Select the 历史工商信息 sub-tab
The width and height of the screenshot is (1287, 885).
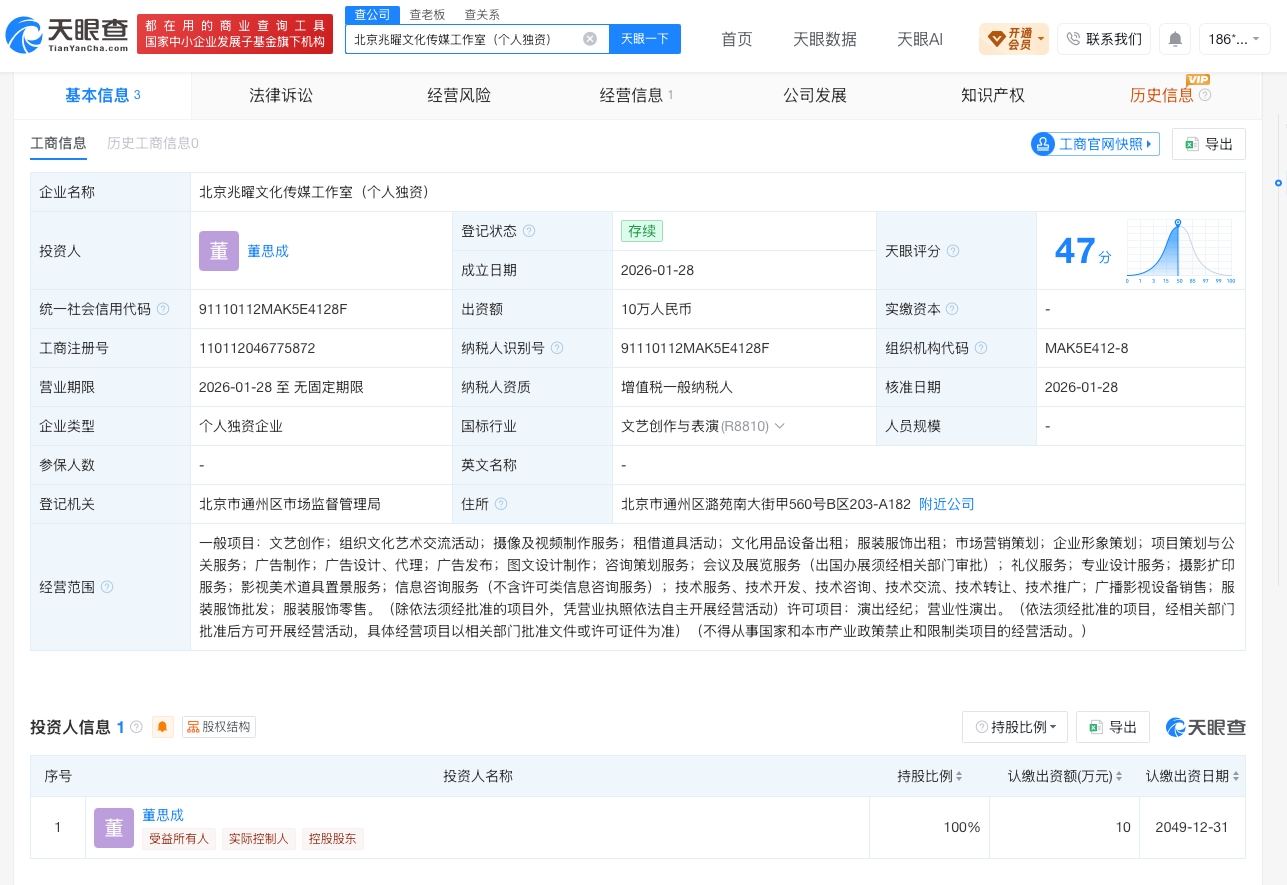coord(153,143)
